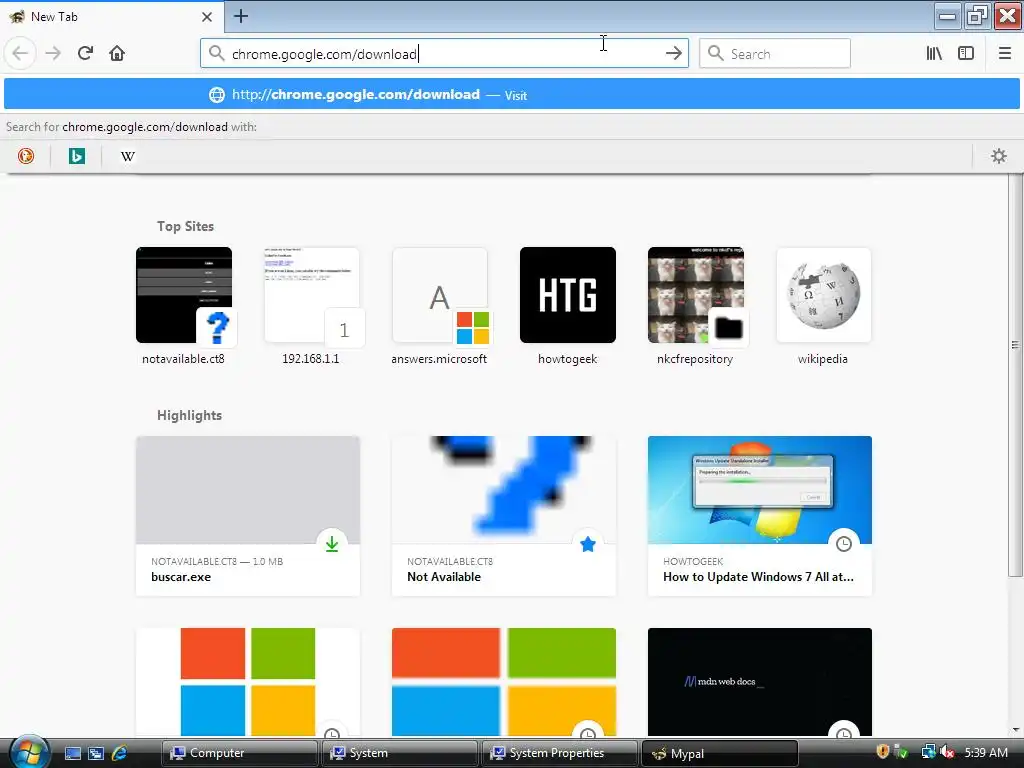Click the 5:39 AM clock

point(986,752)
